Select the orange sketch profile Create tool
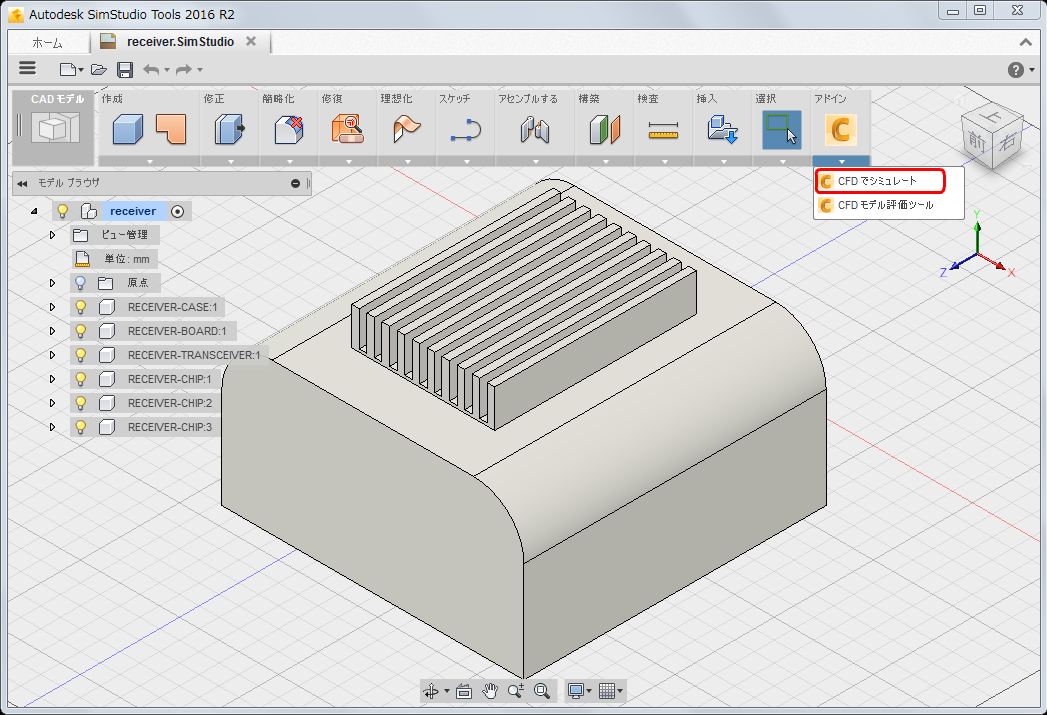The image size is (1047, 715). [x=171, y=130]
